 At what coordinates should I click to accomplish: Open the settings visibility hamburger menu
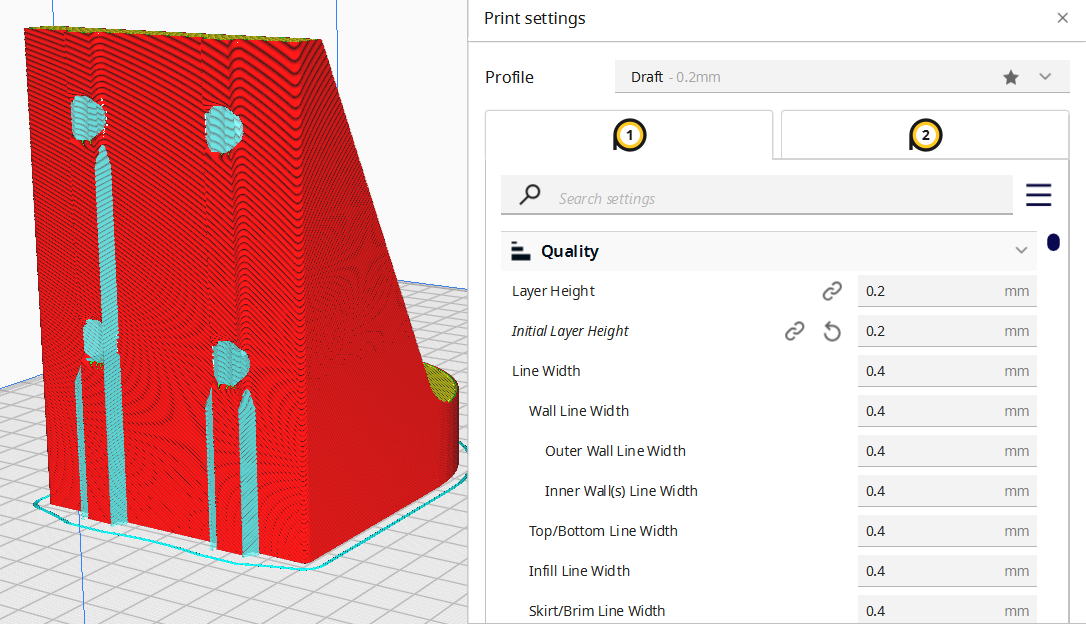[x=1038, y=195]
